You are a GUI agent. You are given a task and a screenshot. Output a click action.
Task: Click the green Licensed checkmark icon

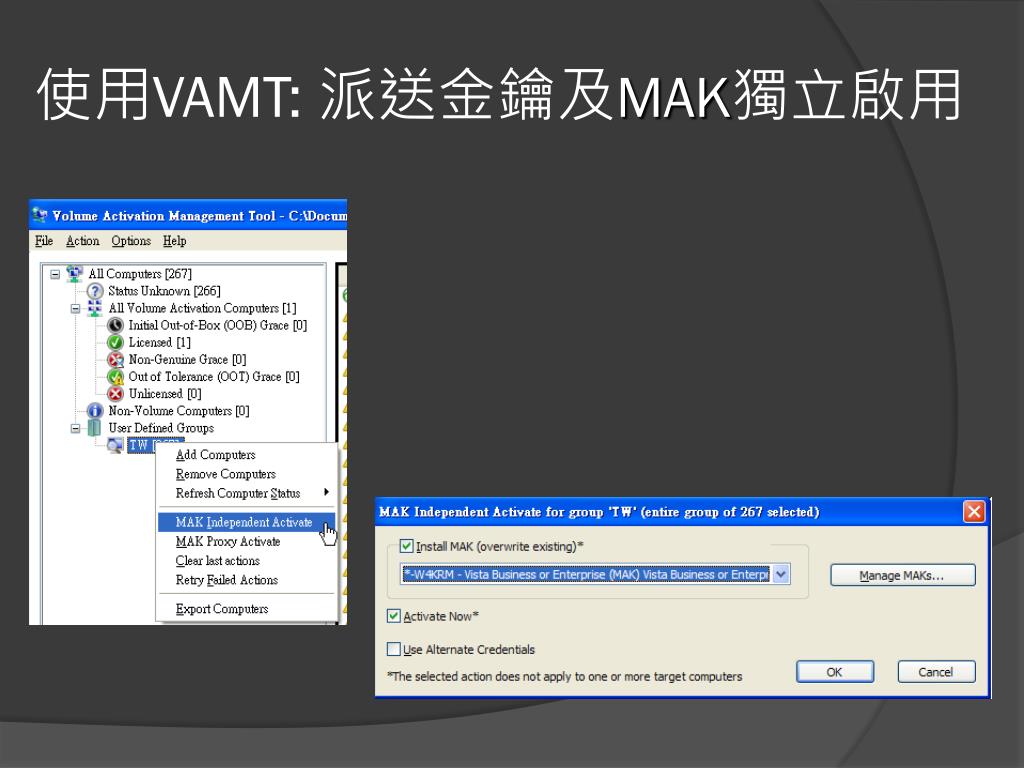click(x=116, y=342)
